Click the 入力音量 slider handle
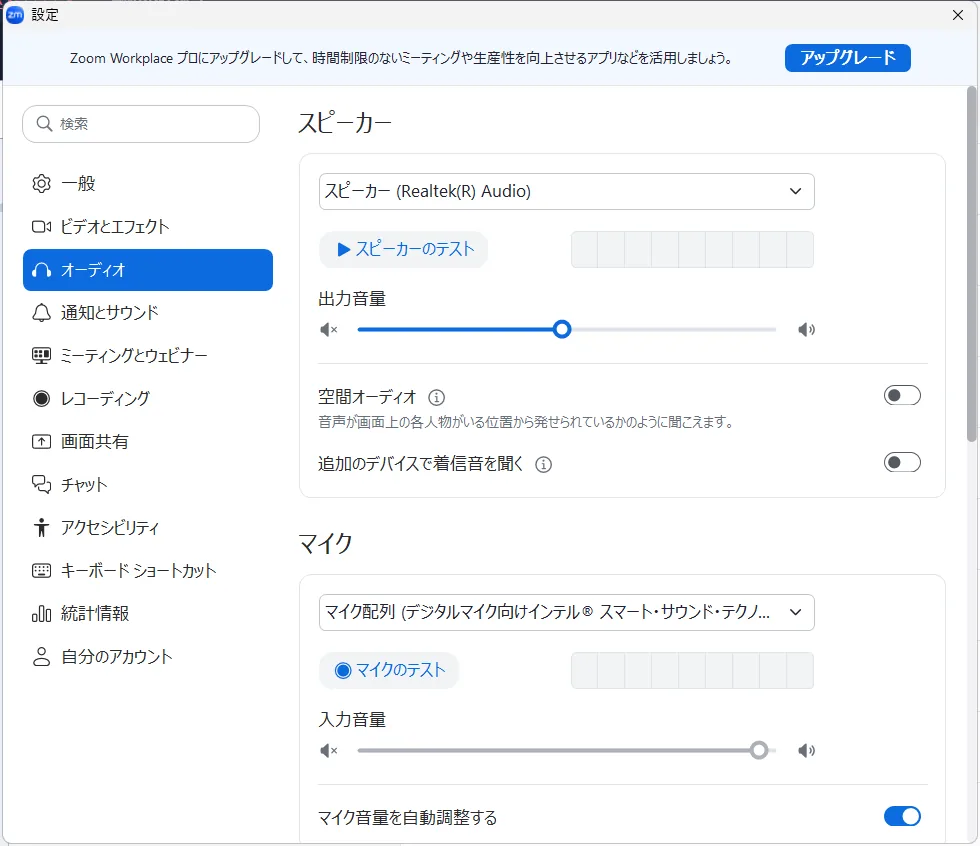This screenshot has height=846, width=980. pos(759,750)
